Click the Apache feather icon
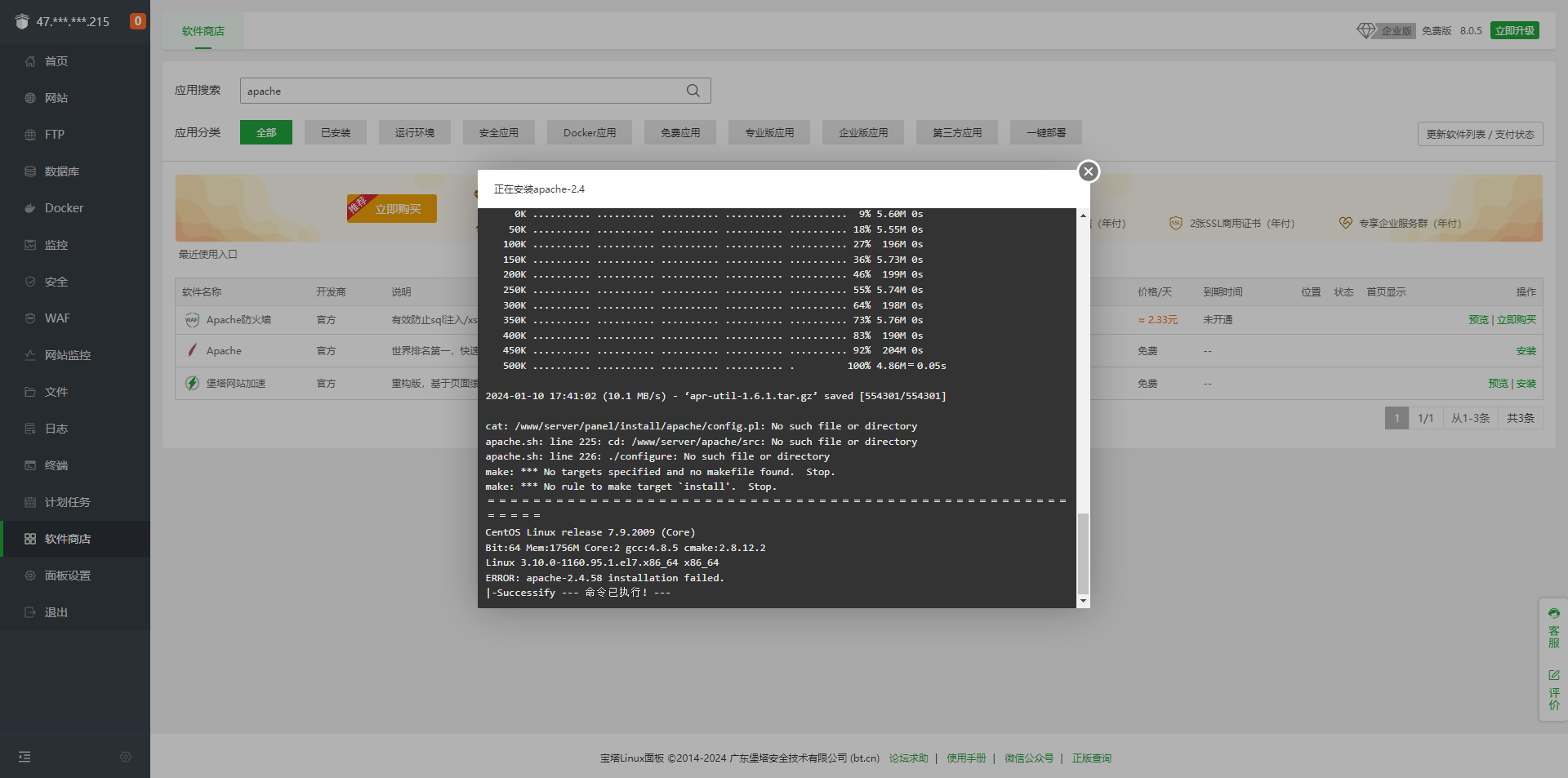The image size is (1568, 778). (x=192, y=350)
